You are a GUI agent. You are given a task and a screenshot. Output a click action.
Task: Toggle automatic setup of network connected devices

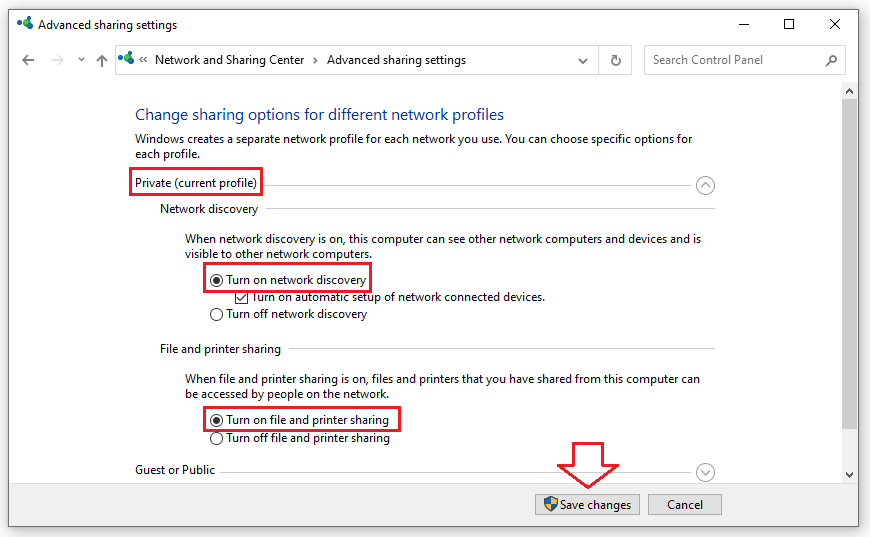click(241, 297)
